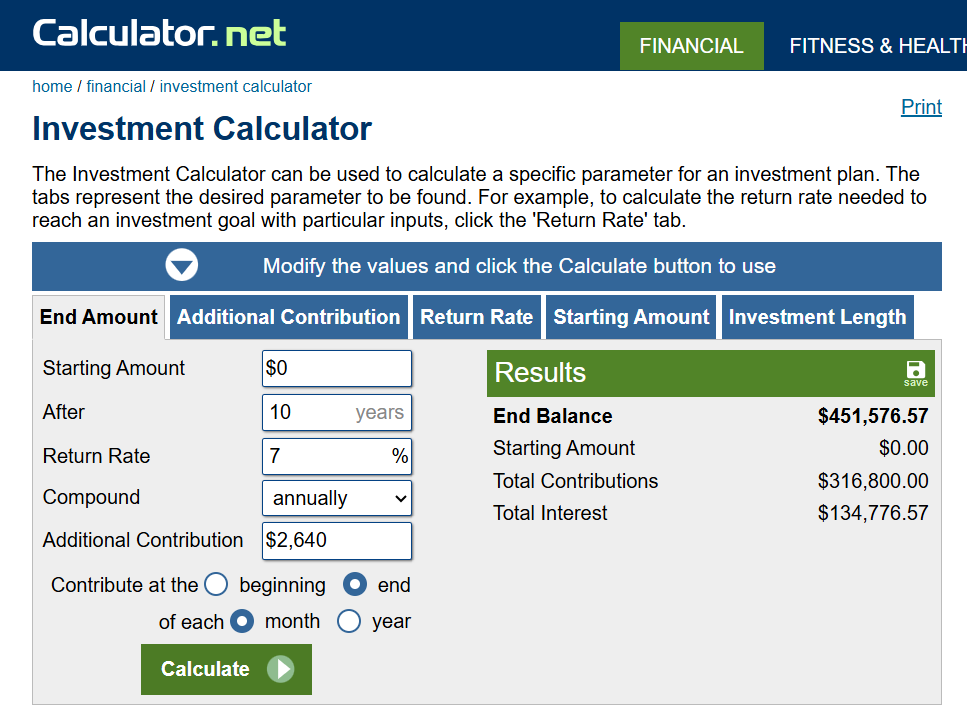Click the Starting Amount input field

[336, 368]
